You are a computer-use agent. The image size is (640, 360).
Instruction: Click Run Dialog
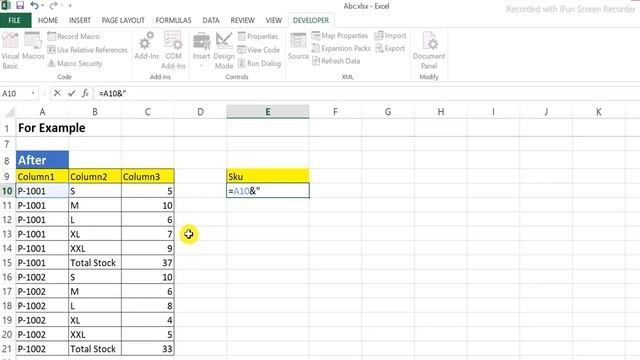point(259,63)
